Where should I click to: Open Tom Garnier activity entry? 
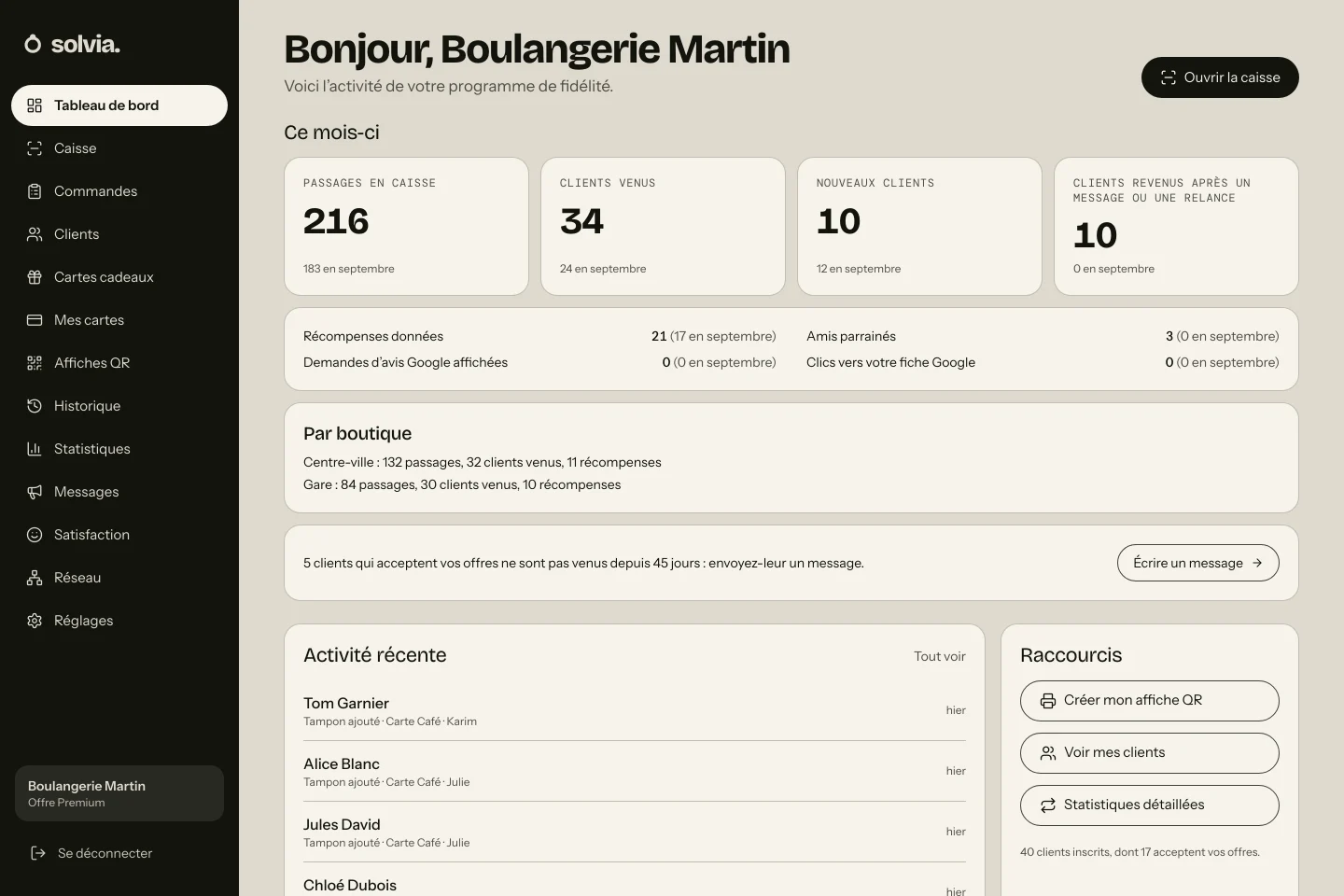(x=635, y=710)
